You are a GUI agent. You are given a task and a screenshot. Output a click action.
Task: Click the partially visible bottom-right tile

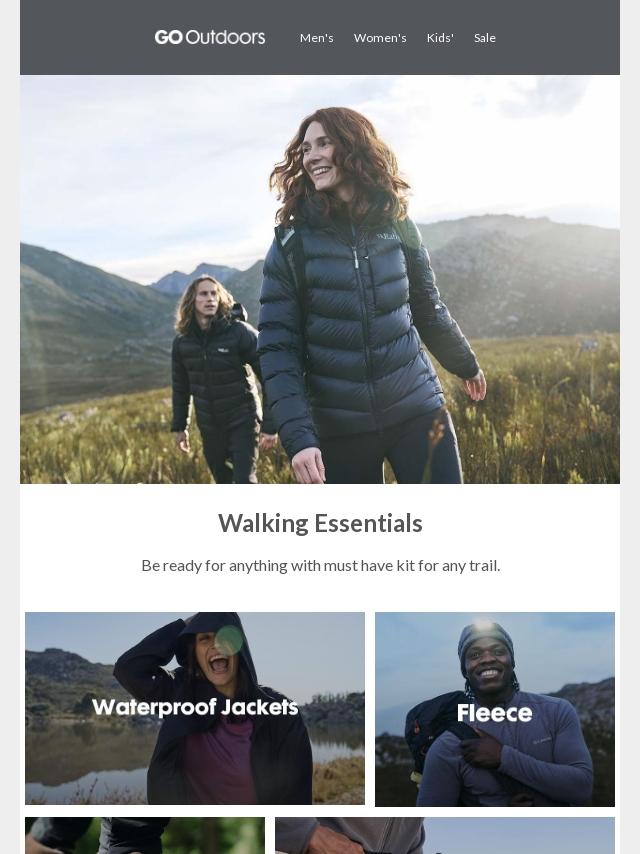click(445, 835)
